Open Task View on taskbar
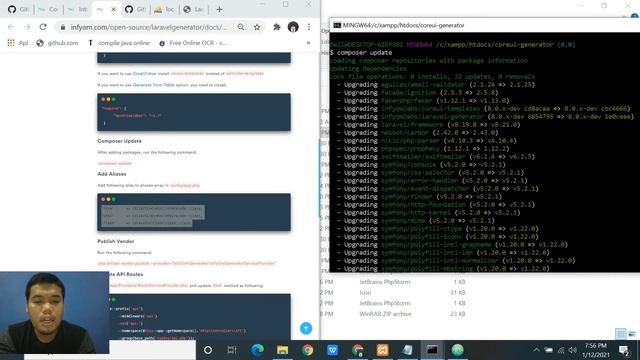This screenshot has width=640, height=360. 232,350
